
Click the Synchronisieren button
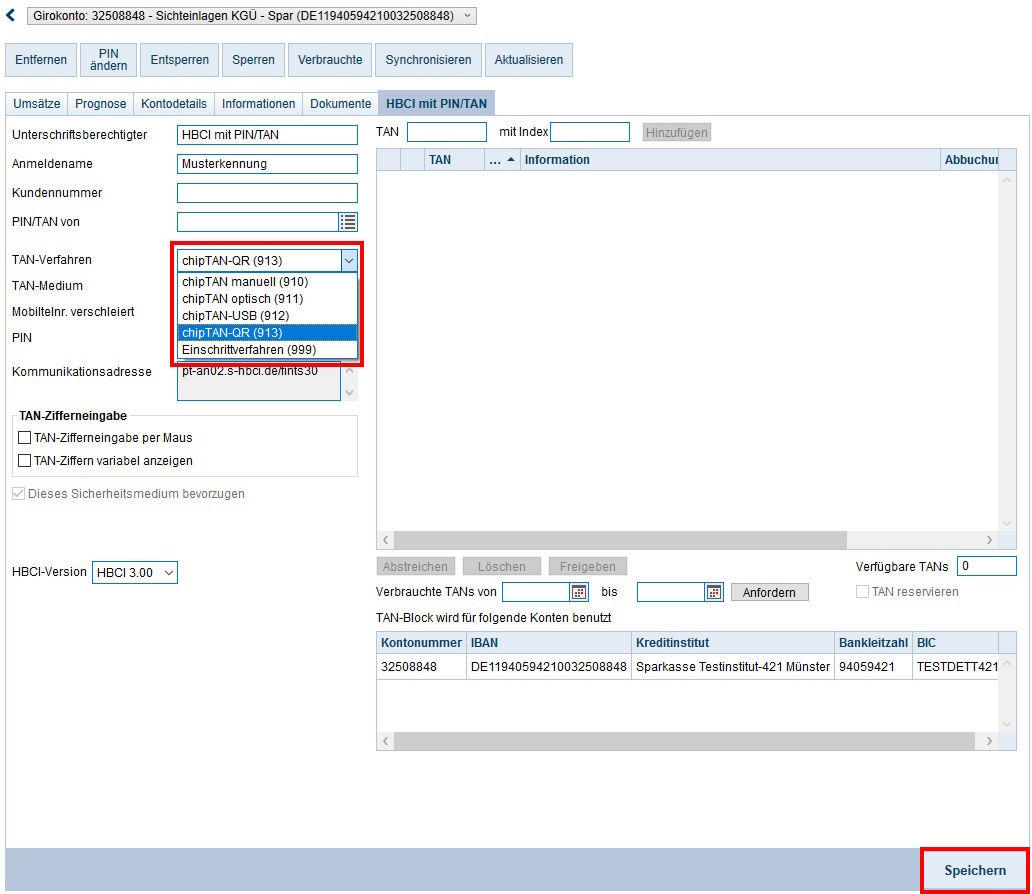[428, 60]
